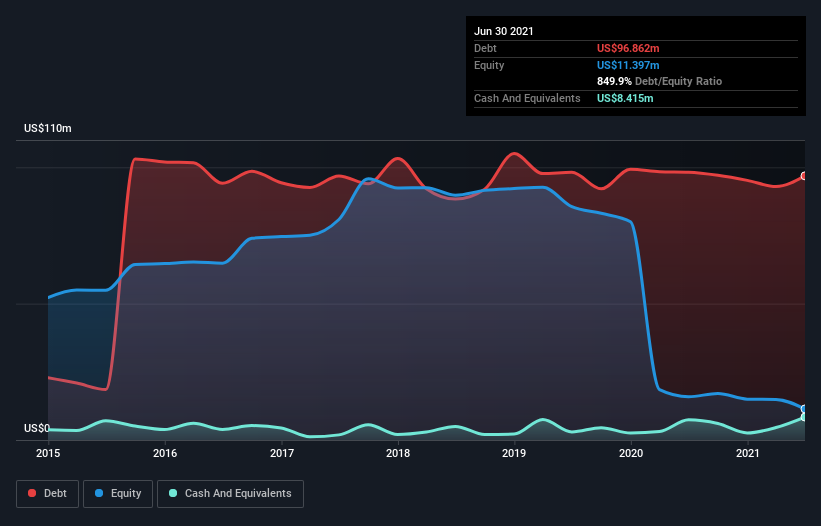Click the 2019 x-axis label

coord(514,453)
